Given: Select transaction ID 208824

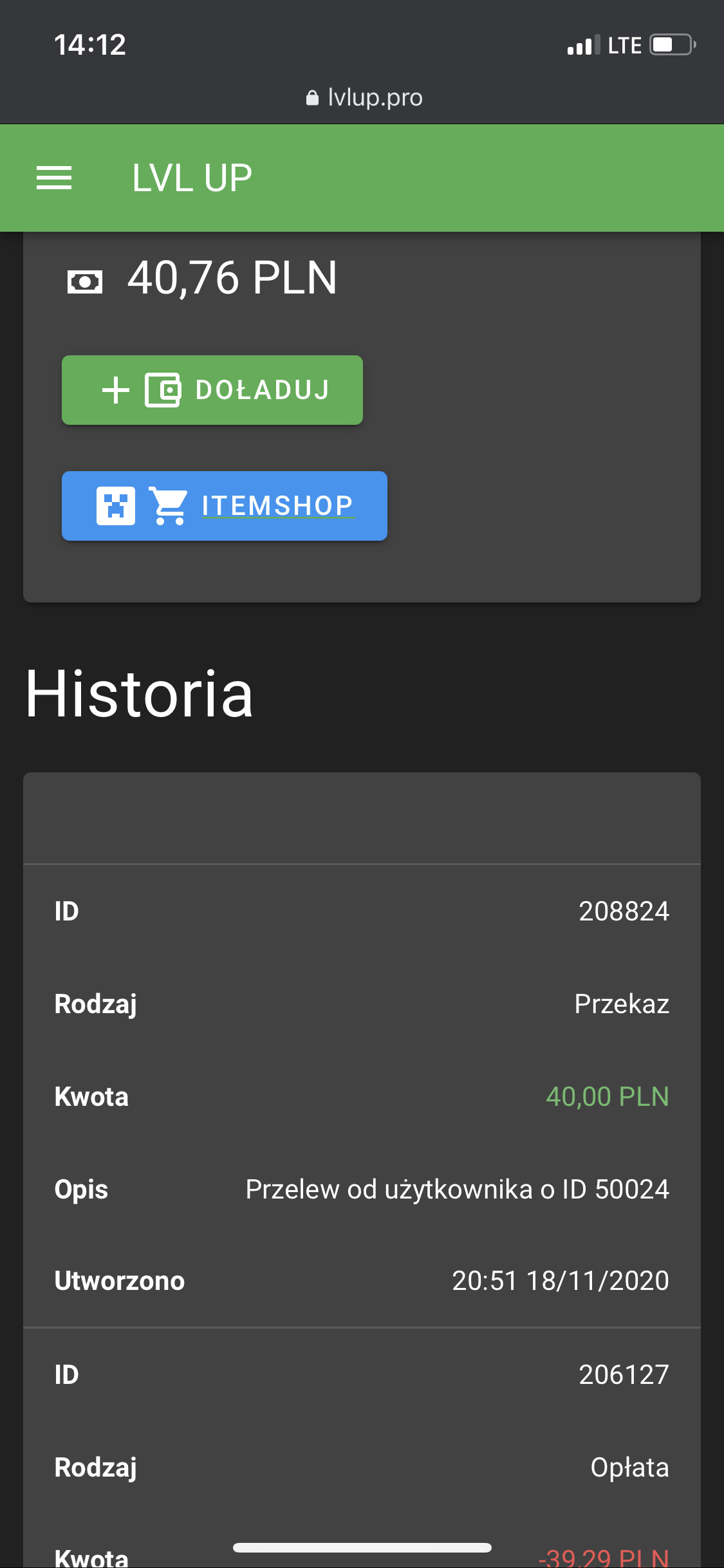Looking at the screenshot, I should pyautogui.click(x=624, y=911).
